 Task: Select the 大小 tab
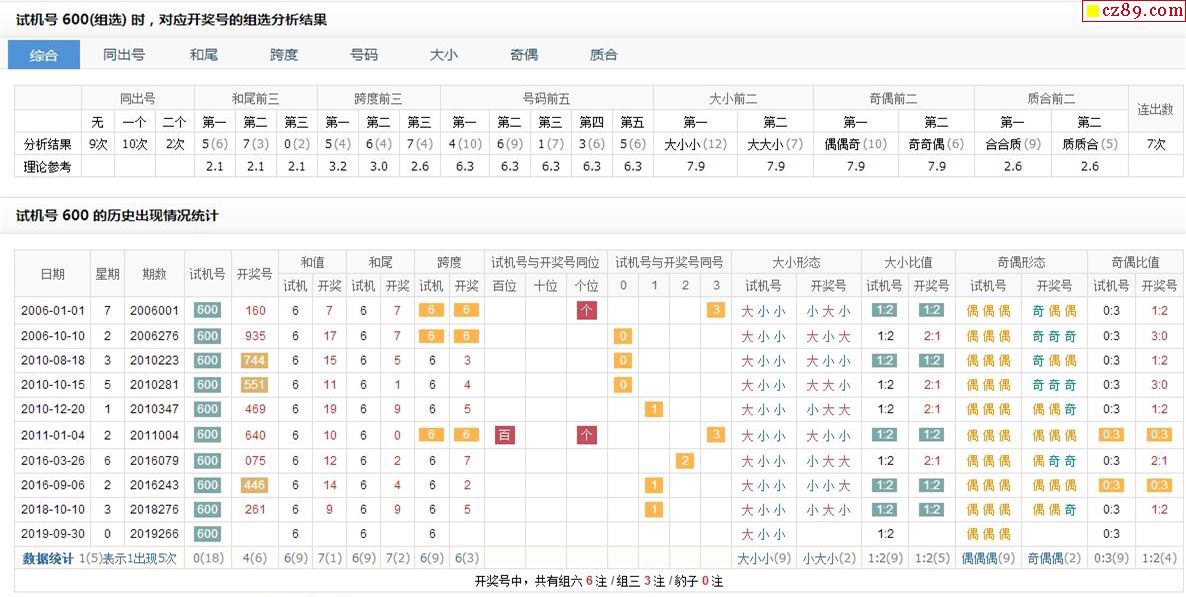click(x=444, y=54)
